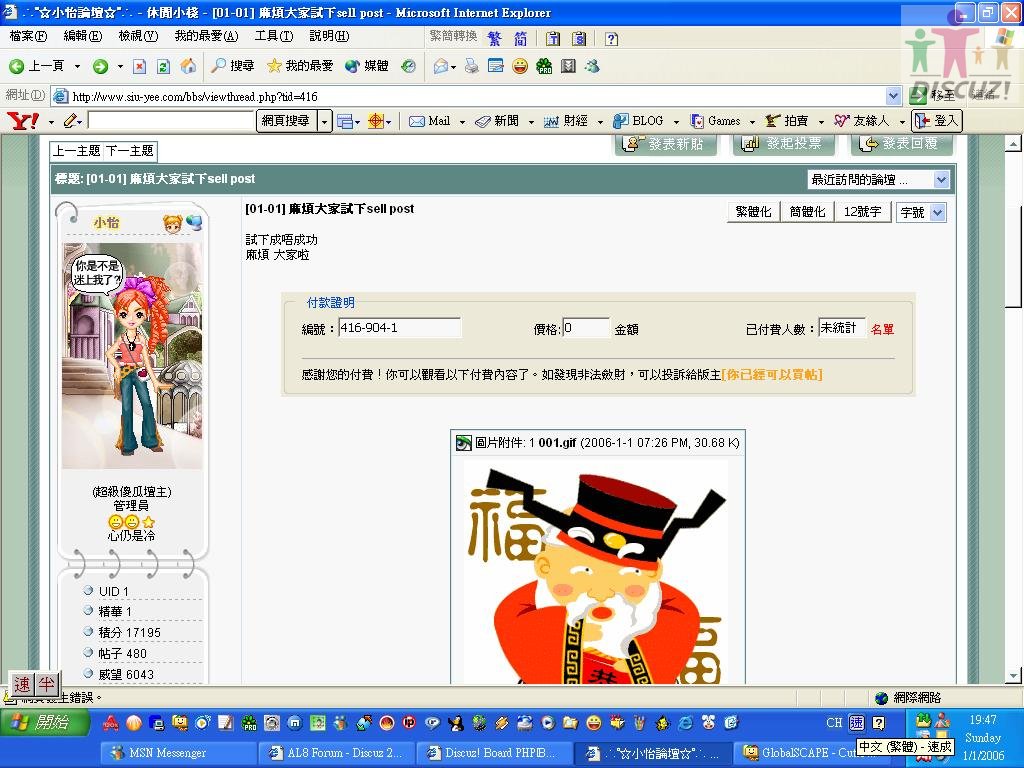Click the Yahoo toolbar pencil icon
This screenshot has height=768, width=1024.
(x=71, y=121)
